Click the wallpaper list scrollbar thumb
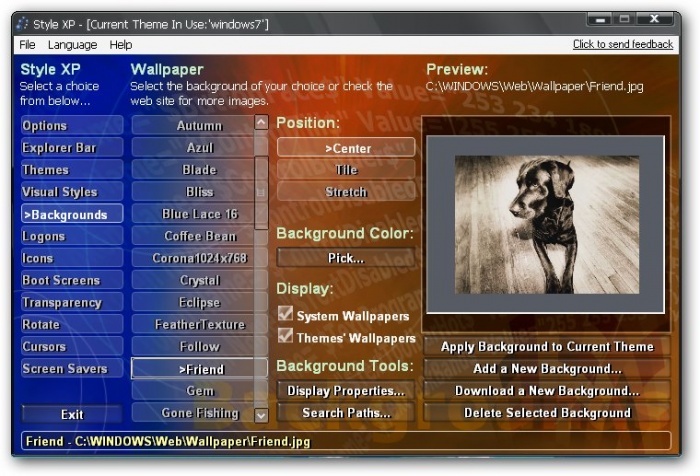The height and width of the screenshot is (476, 700). coord(261,192)
